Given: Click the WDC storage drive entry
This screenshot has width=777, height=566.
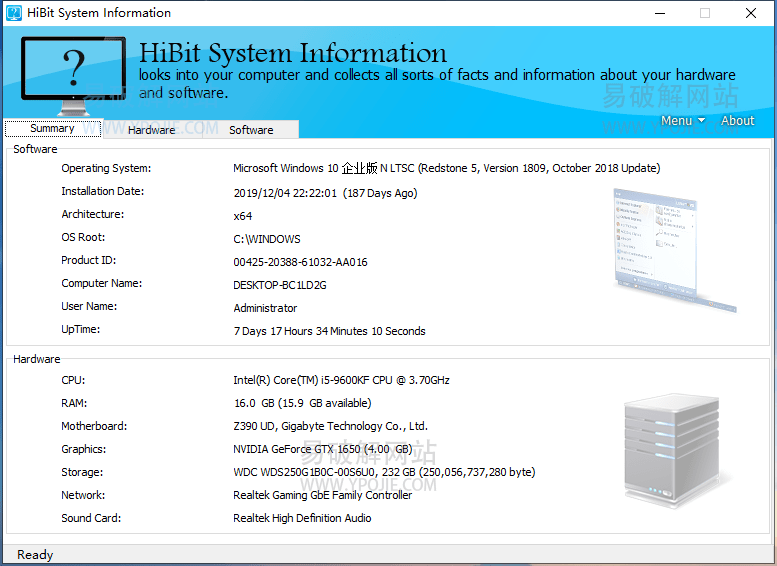Looking at the screenshot, I should point(384,473).
